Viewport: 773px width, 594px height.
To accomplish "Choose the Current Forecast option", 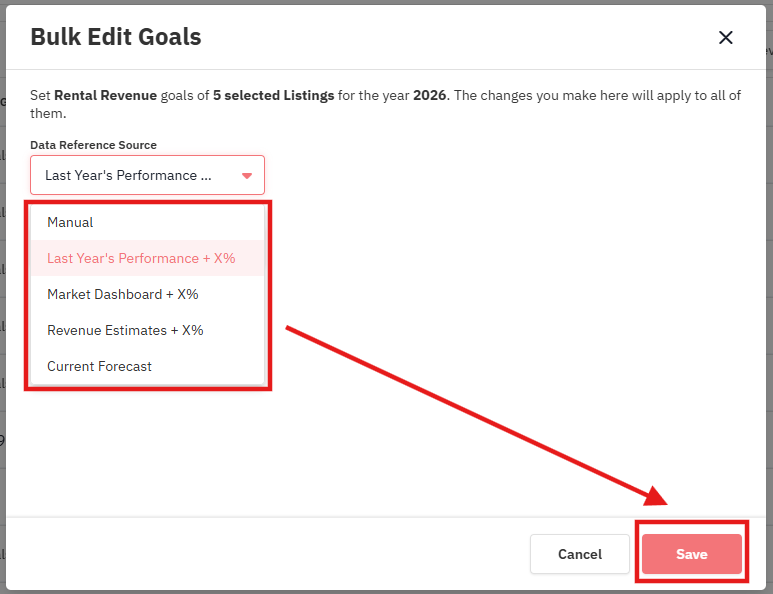I will 147,366.
